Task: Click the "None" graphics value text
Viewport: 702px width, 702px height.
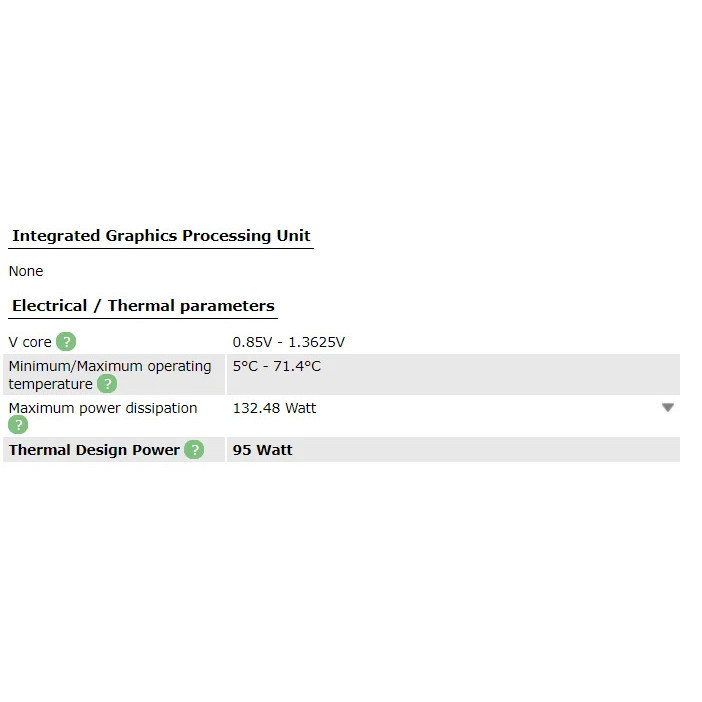Action: pos(26,271)
